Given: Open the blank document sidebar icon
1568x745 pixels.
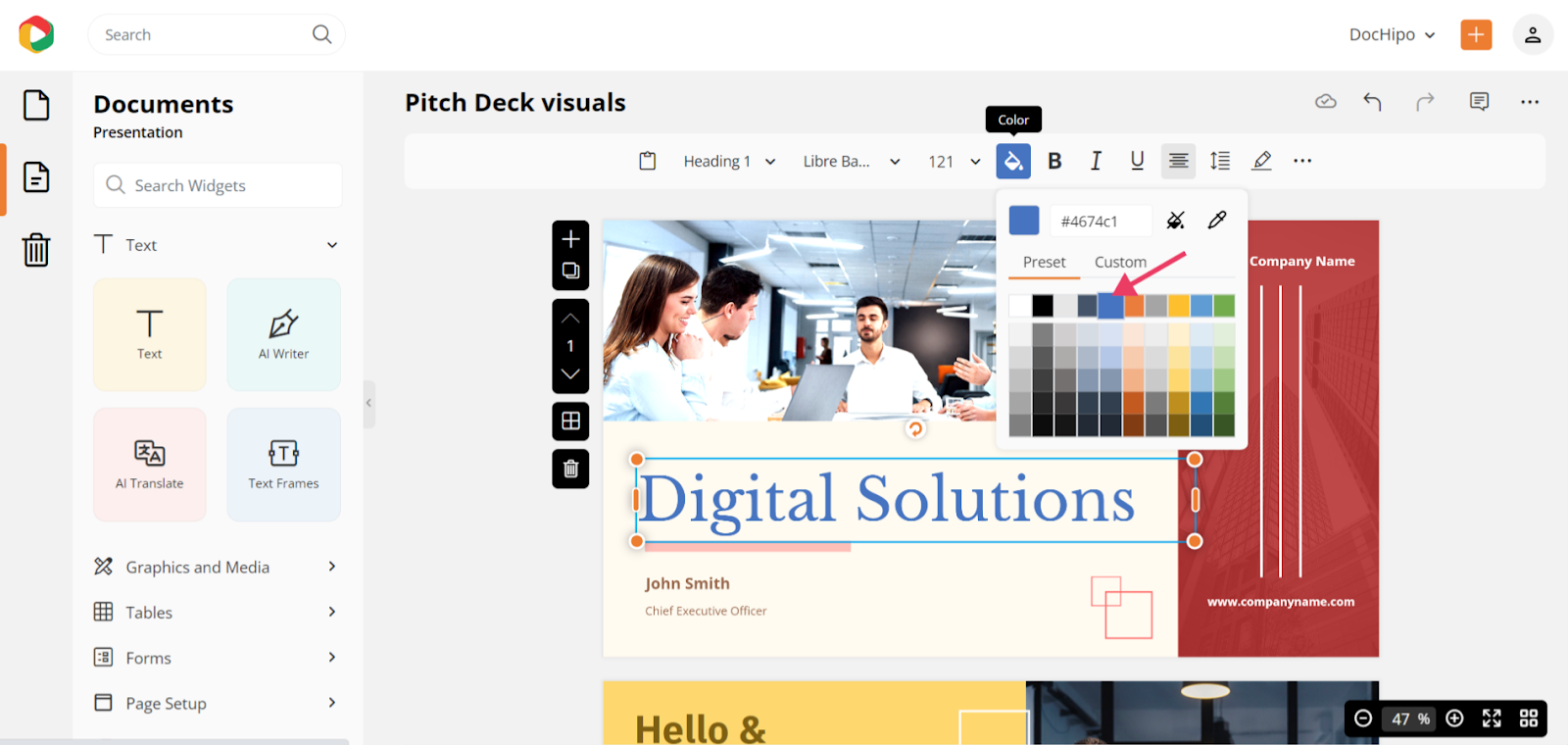Looking at the screenshot, I should (x=36, y=105).
